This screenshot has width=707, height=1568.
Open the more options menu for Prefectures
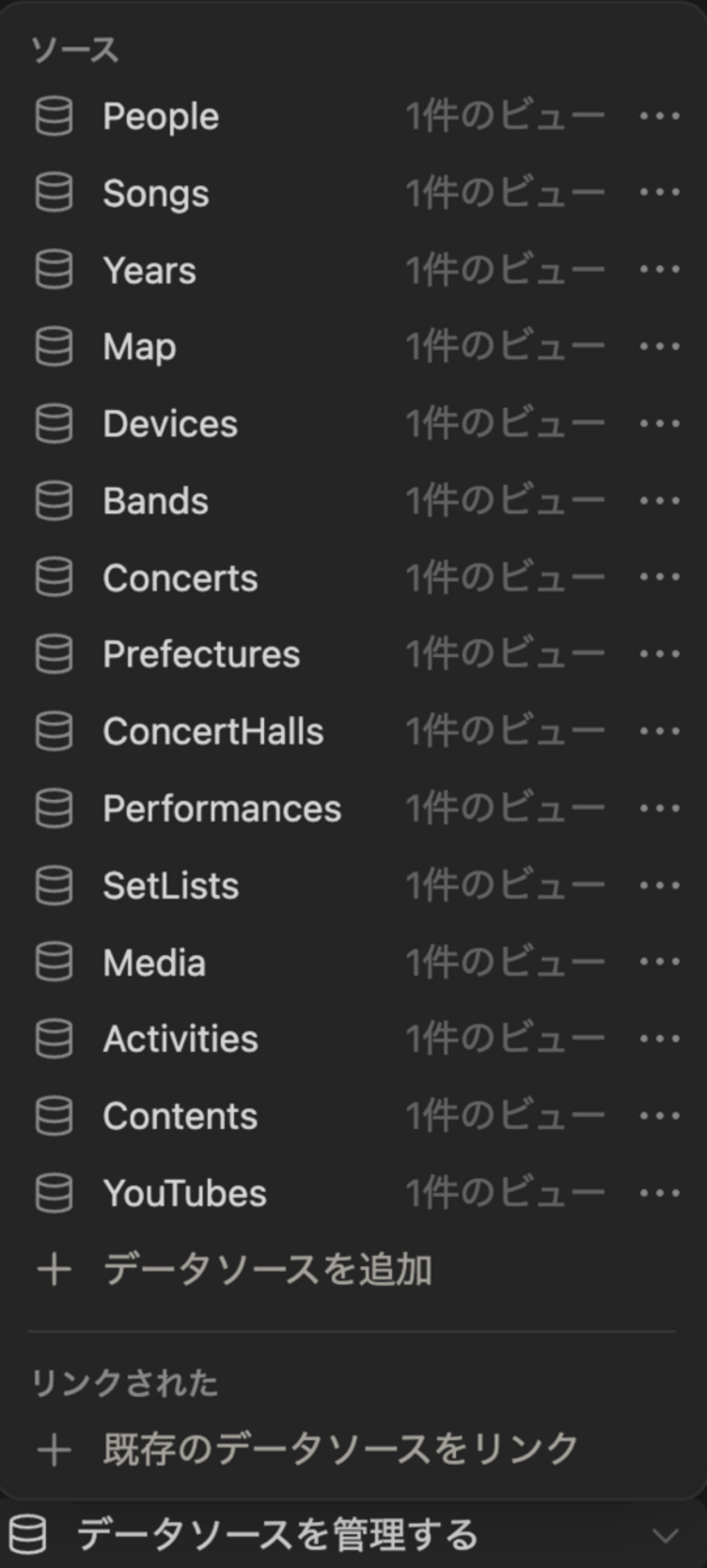click(x=660, y=655)
